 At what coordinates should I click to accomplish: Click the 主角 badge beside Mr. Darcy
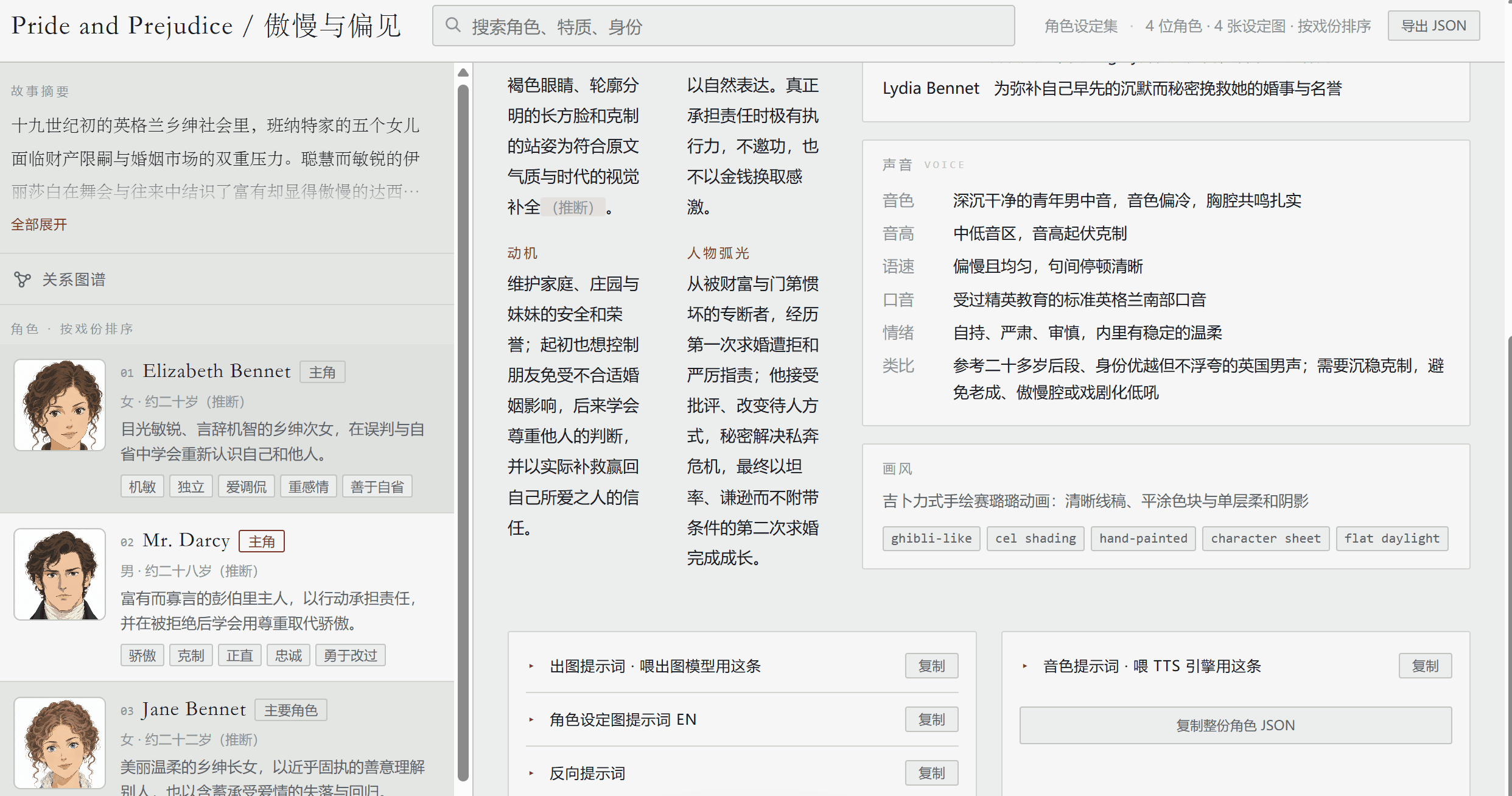coord(262,541)
